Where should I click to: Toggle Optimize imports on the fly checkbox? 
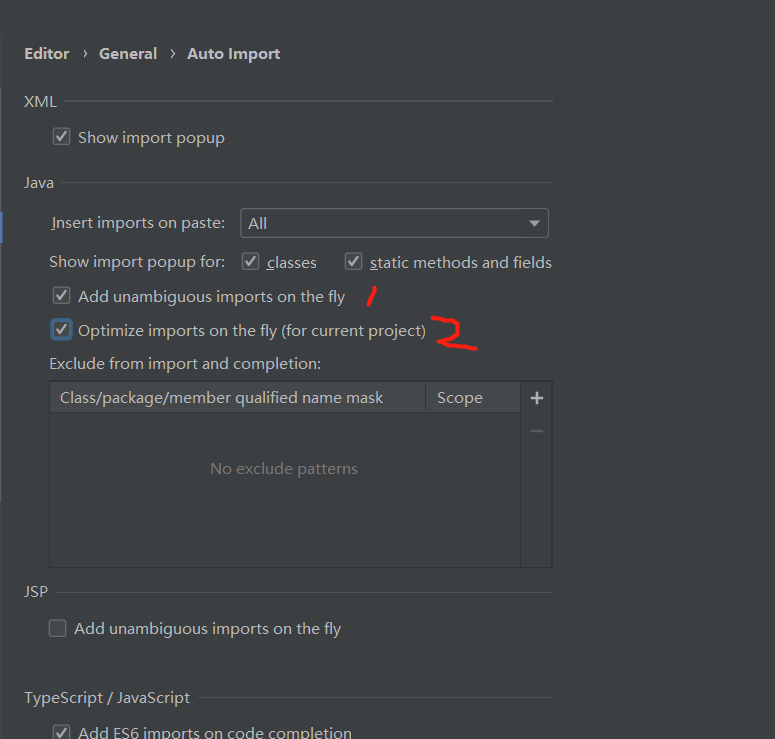coord(62,330)
